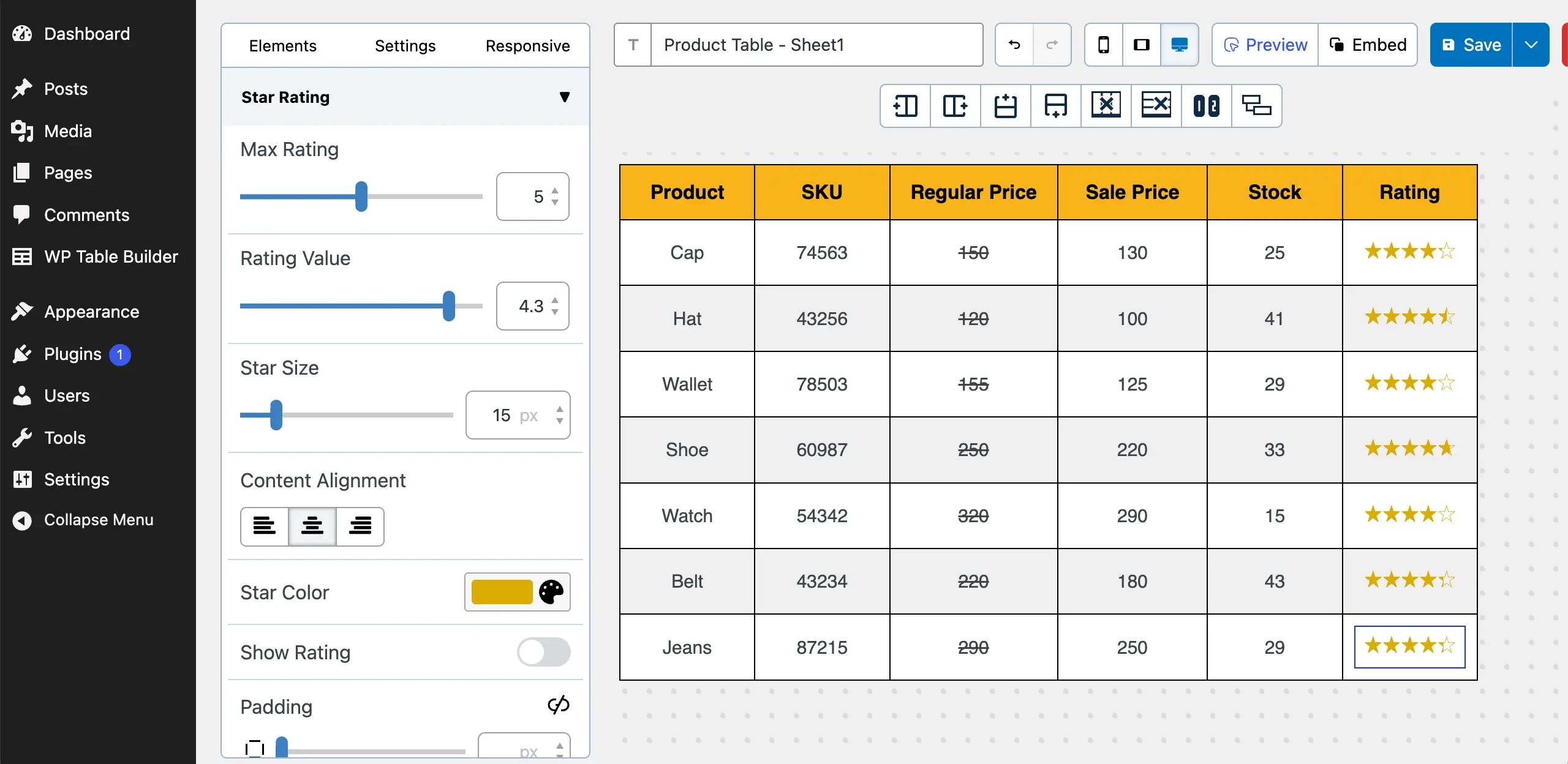
Task: Add a row below the selected row
Action: 1056,105
